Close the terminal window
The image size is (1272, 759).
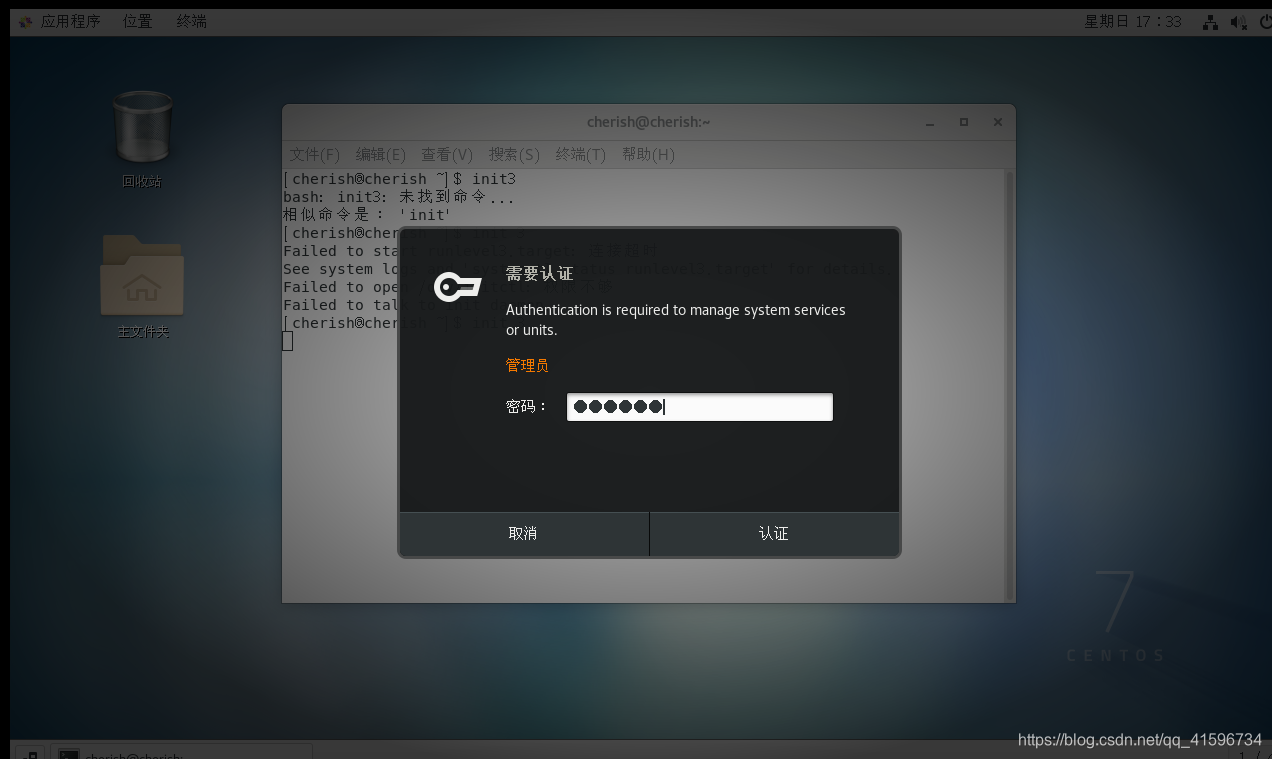[x=997, y=122]
